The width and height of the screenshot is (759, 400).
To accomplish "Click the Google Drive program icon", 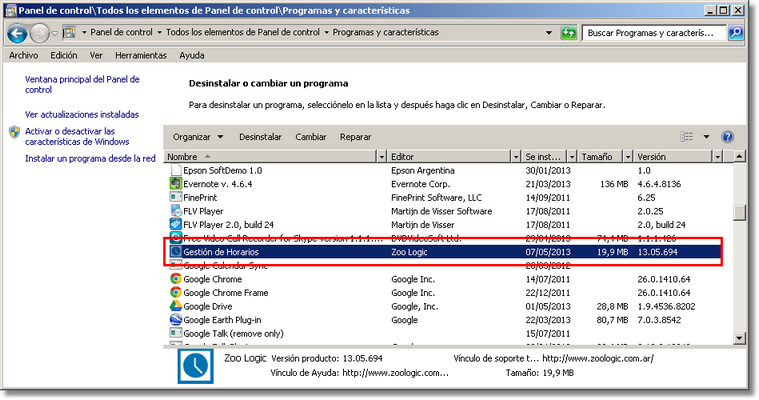I will click(175, 306).
